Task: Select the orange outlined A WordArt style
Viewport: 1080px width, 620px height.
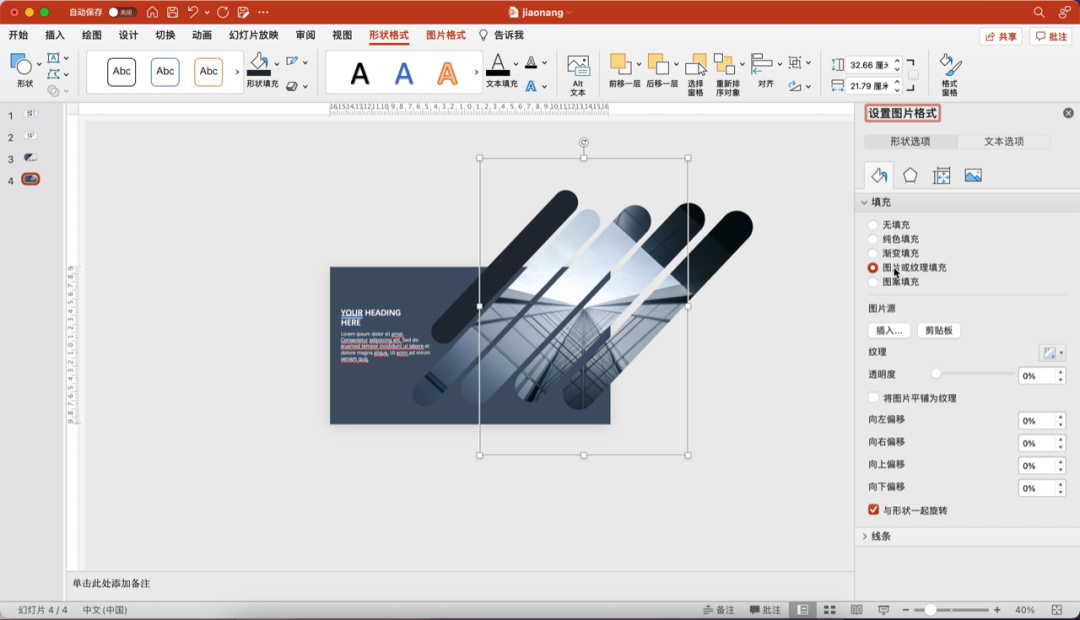Action: 447,72
